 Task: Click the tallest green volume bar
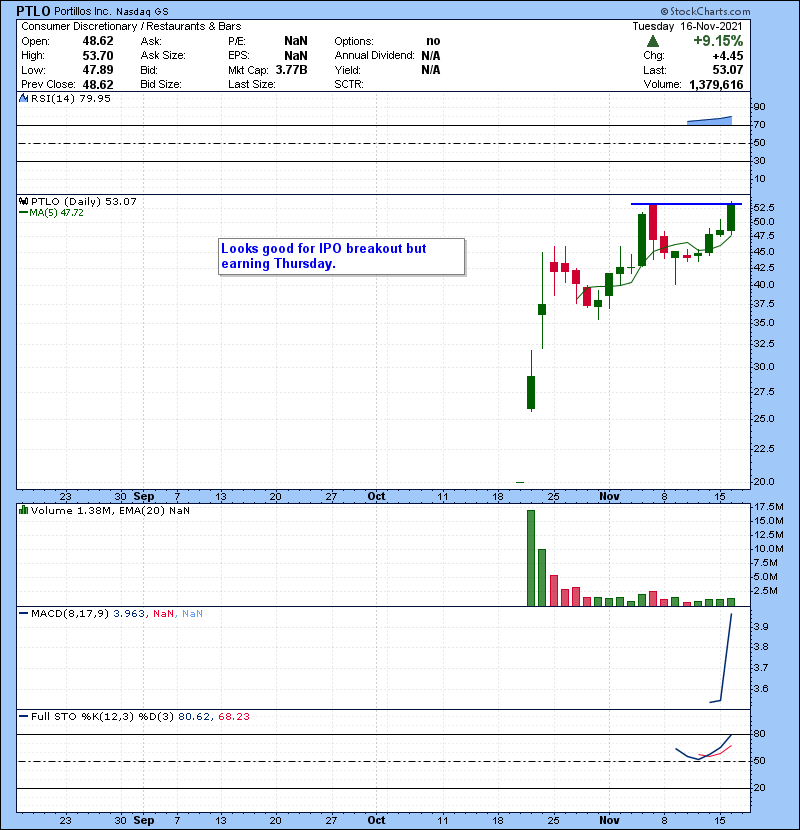click(x=531, y=558)
